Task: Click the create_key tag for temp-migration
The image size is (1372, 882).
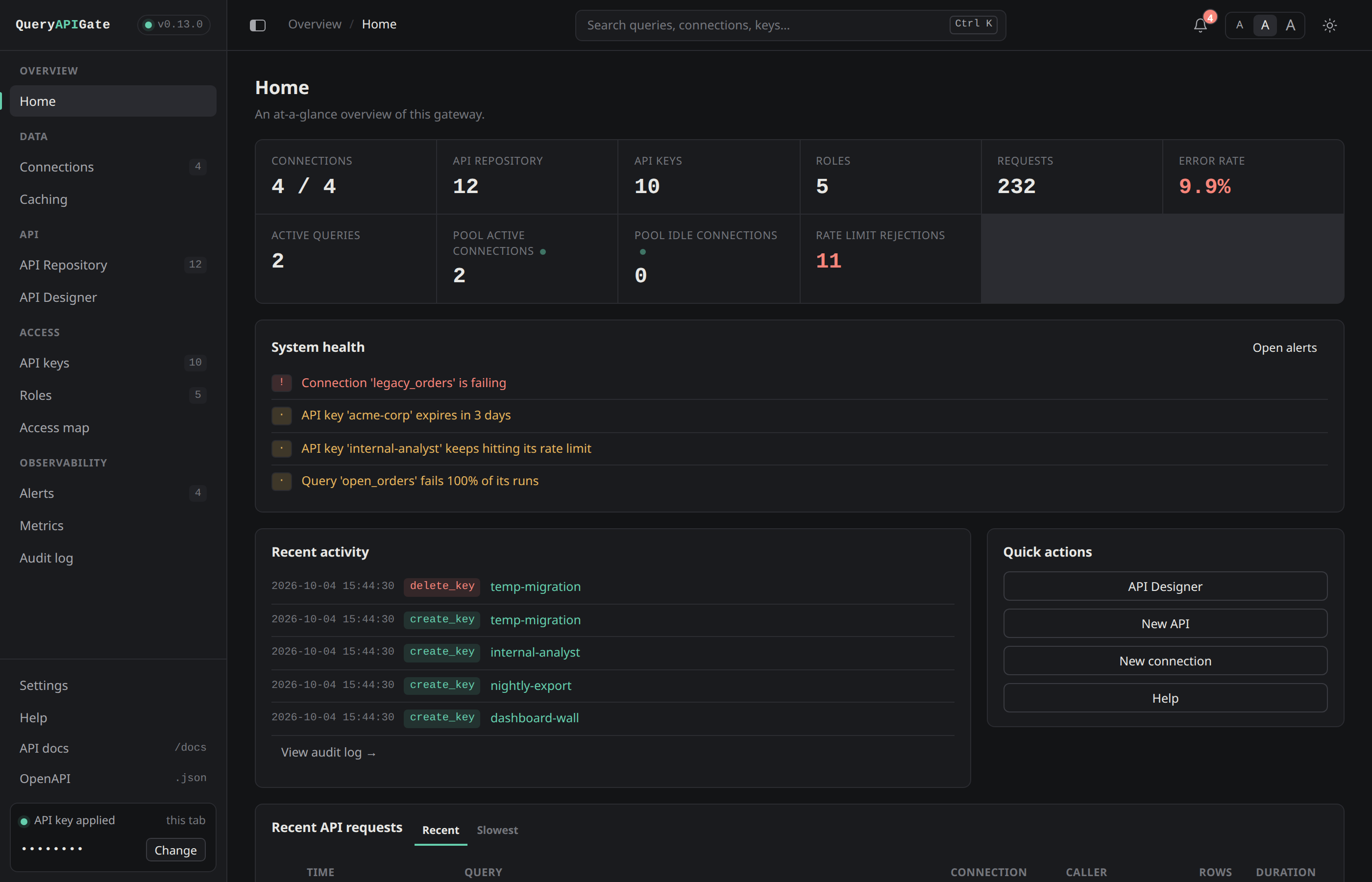Action: 441,620
